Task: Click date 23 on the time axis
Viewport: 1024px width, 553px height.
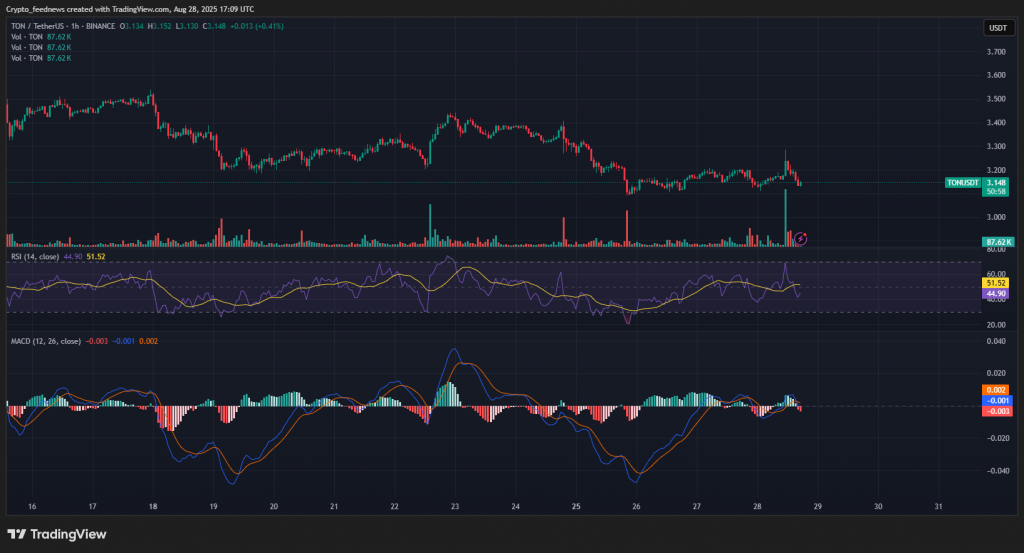Action: 455,507
